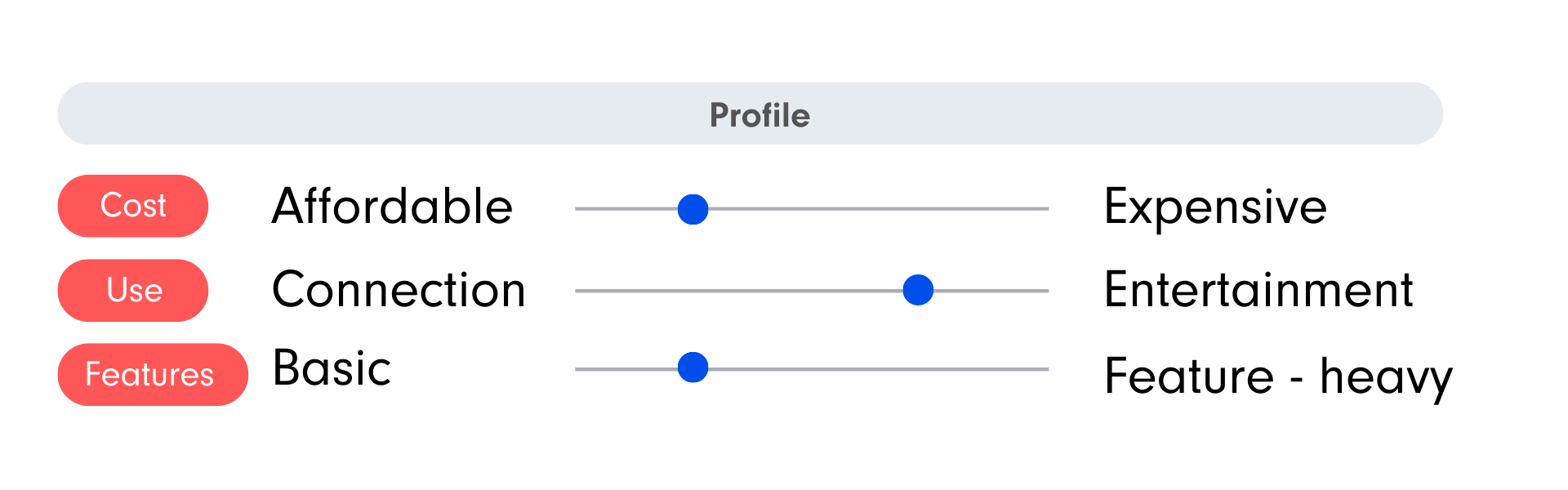Choose the Connection label
This screenshot has width=1568, height=490.
(399, 290)
